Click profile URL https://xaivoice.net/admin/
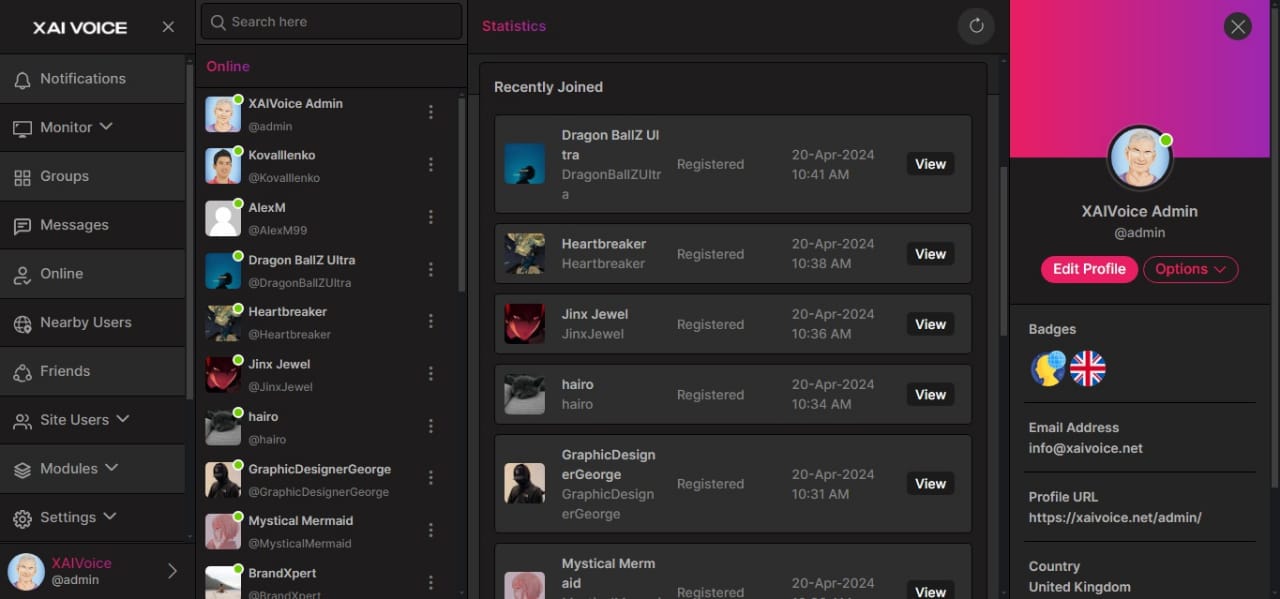Screen dimensions: 1280x599 (1115, 517)
